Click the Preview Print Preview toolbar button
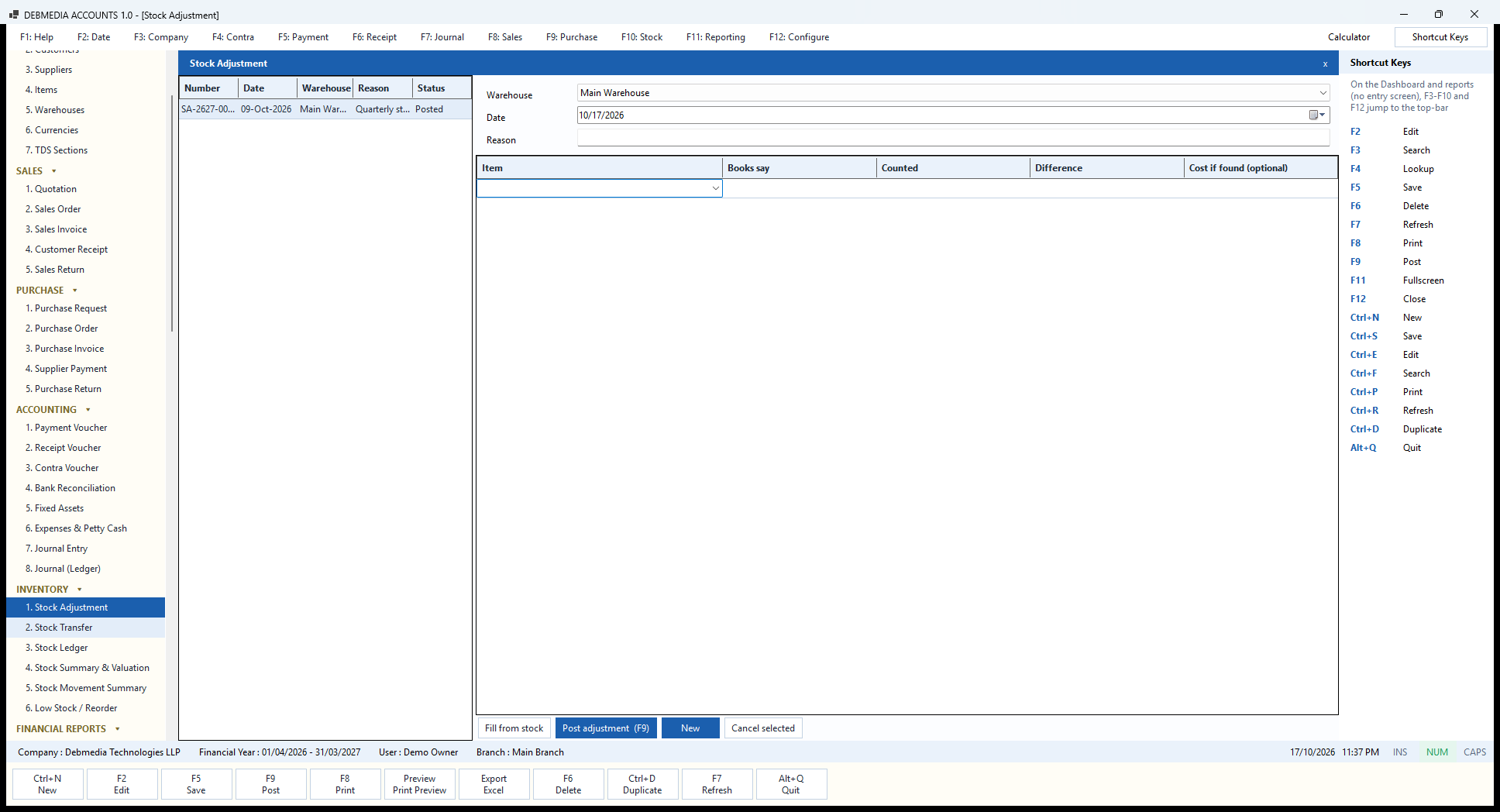 [x=419, y=784]
